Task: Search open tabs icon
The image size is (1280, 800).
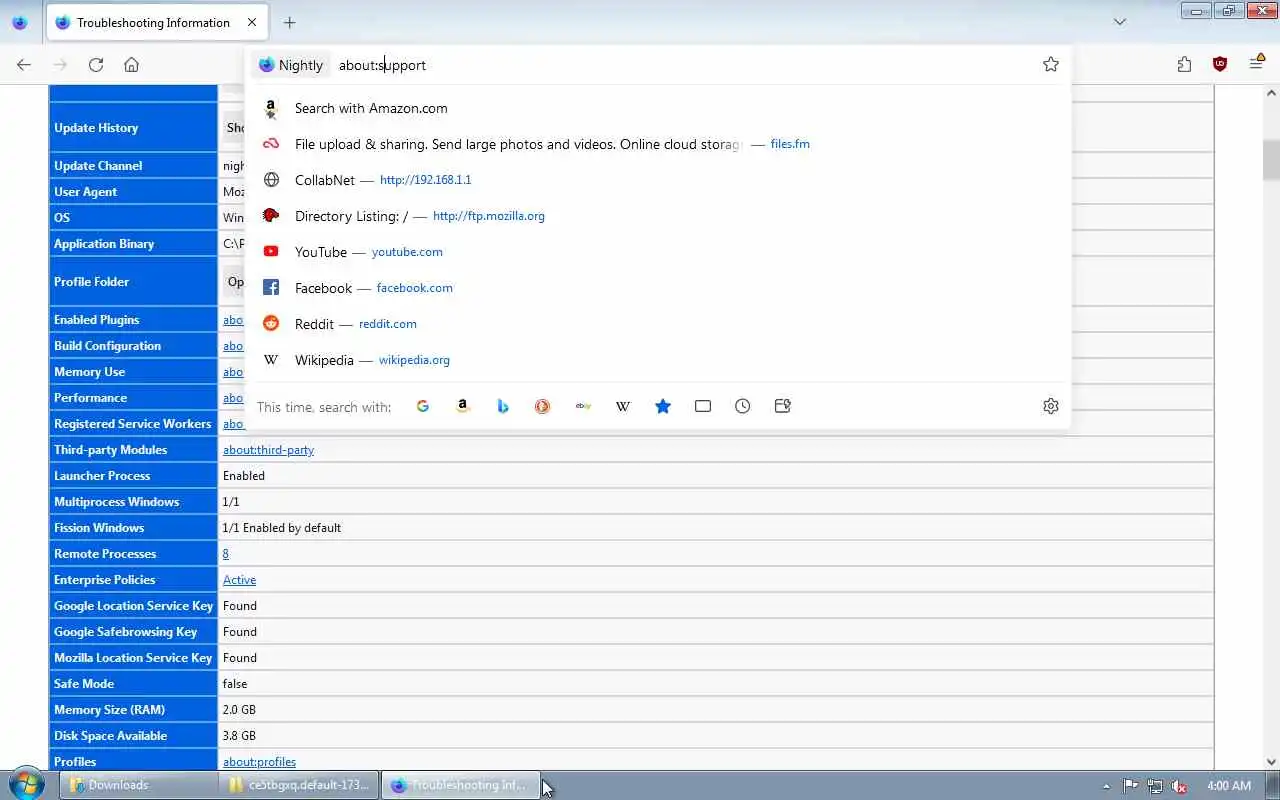Action: tap(703, 406)
